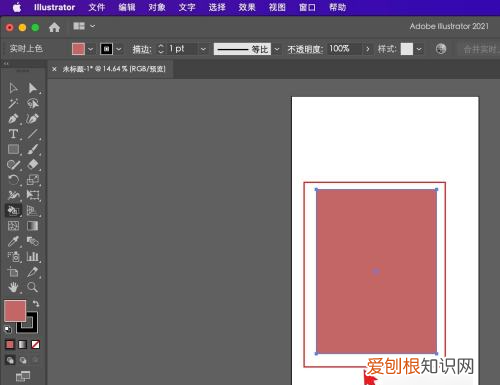Select the Perspective Grid tool

[32, 210]
